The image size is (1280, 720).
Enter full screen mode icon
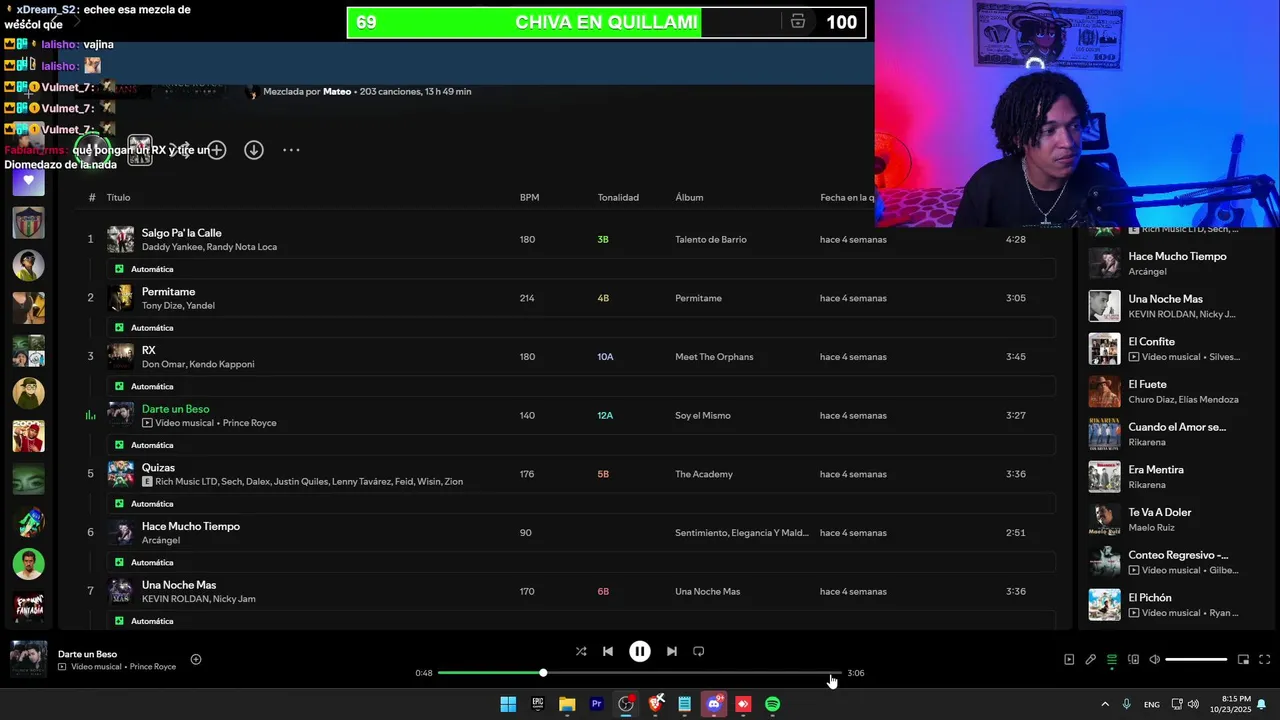1265,660
